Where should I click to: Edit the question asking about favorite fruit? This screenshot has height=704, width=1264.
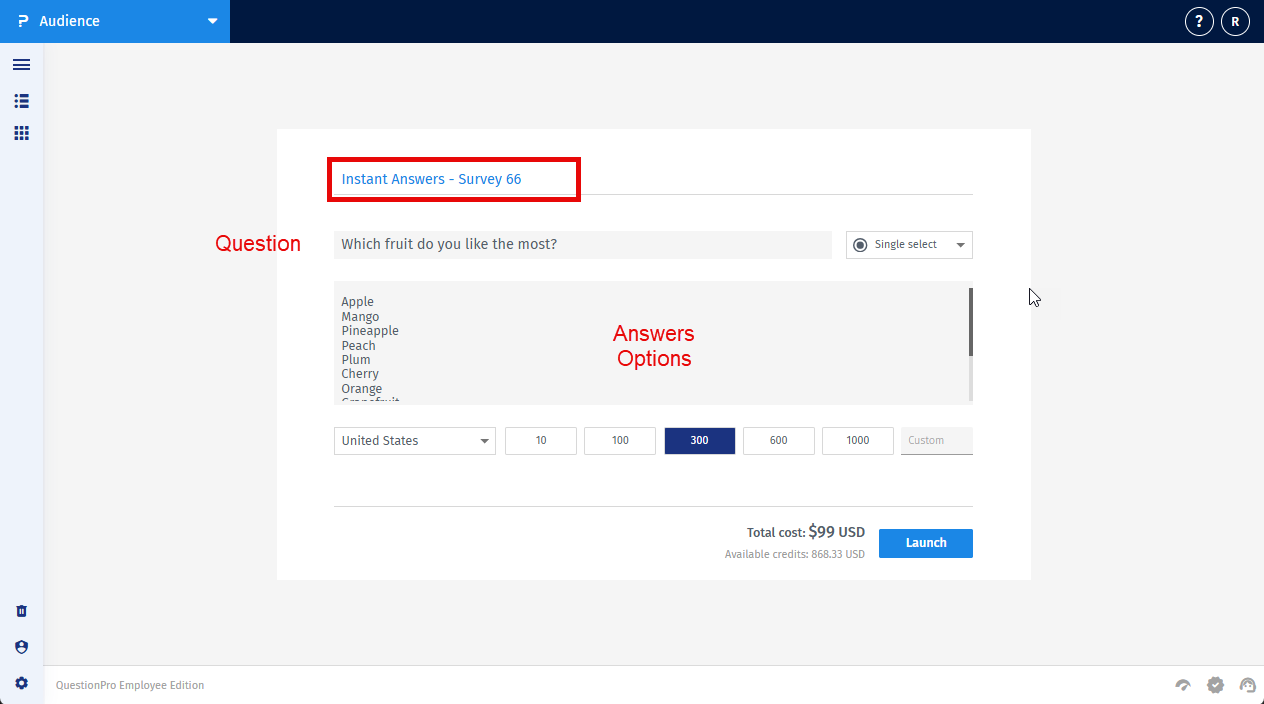coord(583,244)
